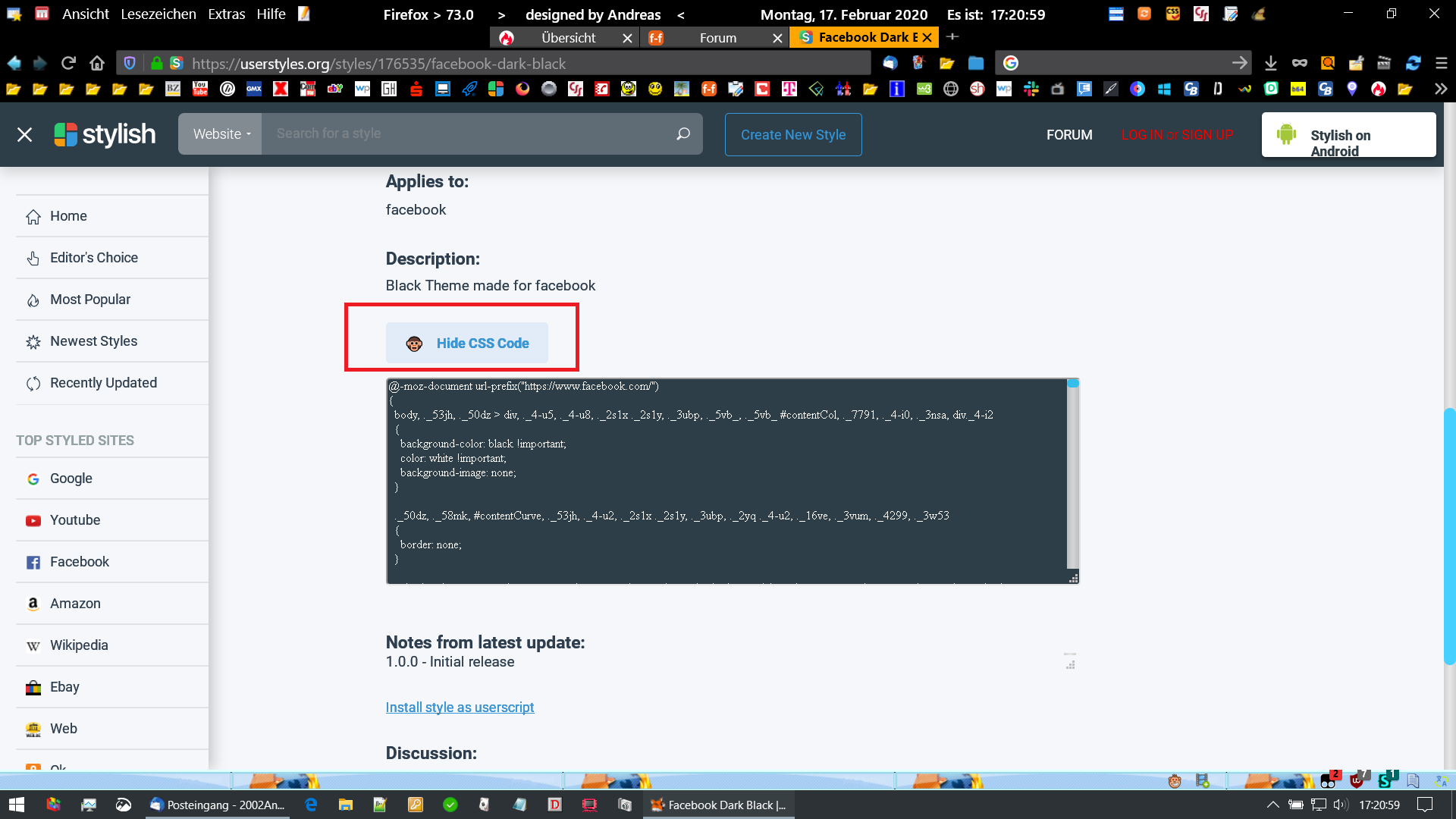Go to the browser home page
The width and height of the screenshot is (1456, 819).
click(97, 63)
